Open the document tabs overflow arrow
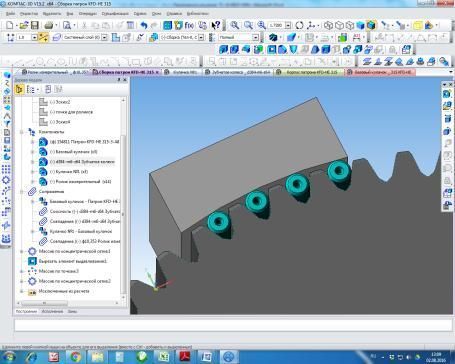Viewport: 455px width, 364px height. 451,72
